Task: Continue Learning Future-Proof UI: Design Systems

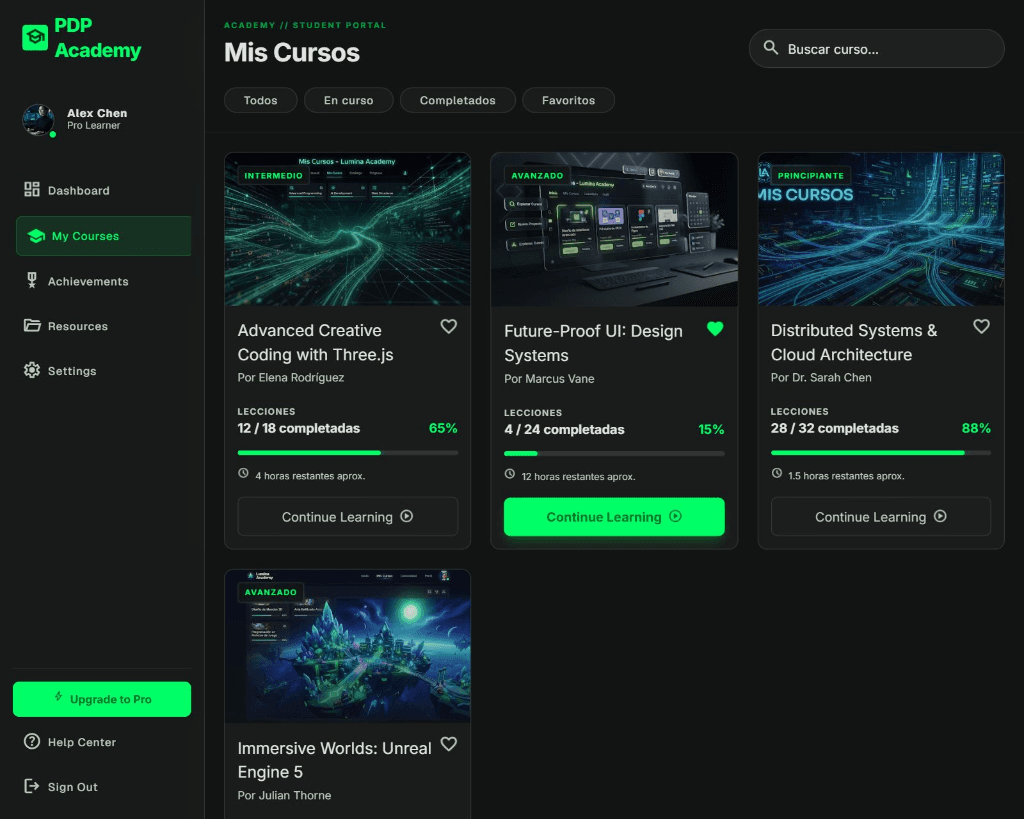Action: [x=614, y=517]
